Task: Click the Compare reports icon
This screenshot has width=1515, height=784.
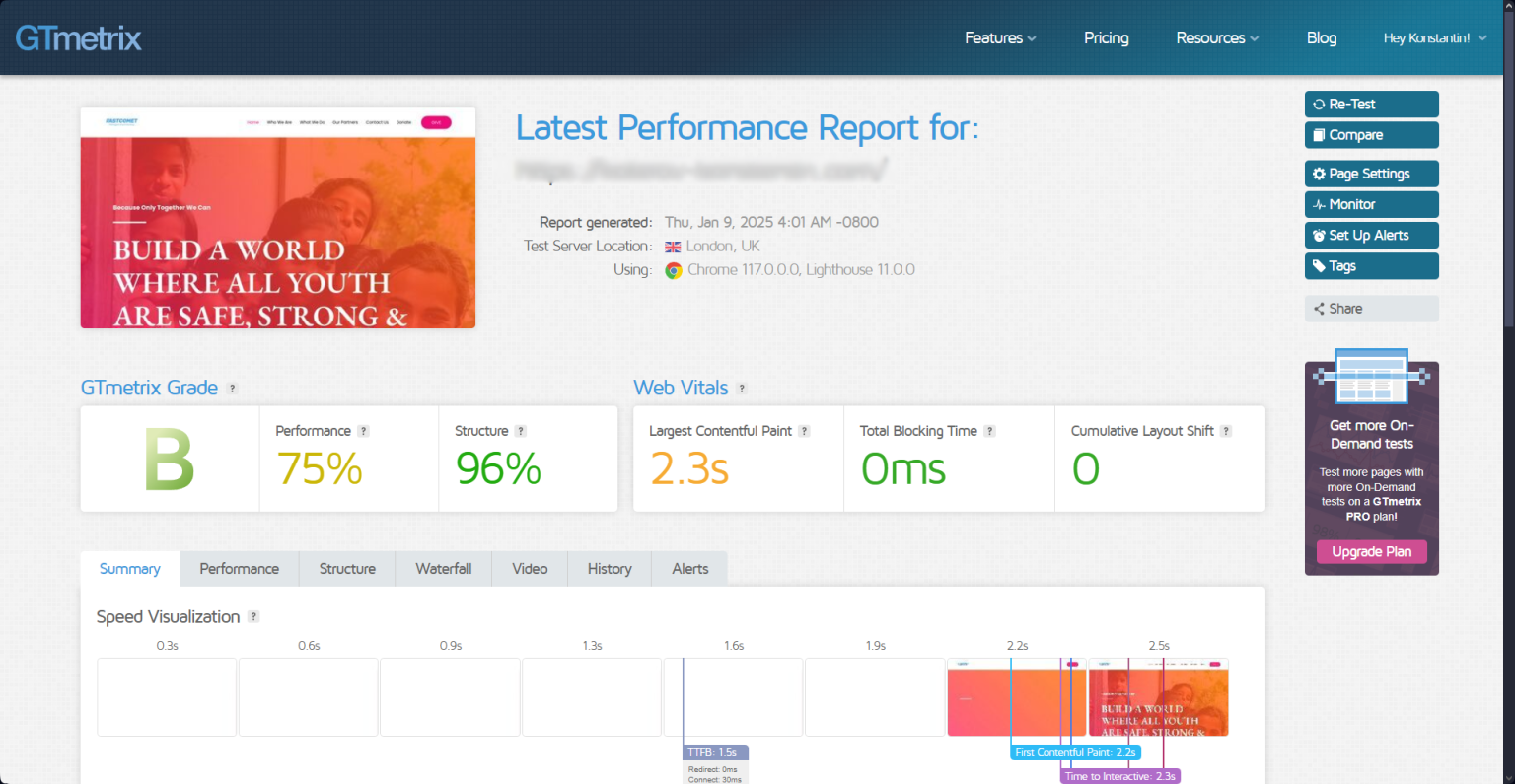Action: coord(1320,134)
